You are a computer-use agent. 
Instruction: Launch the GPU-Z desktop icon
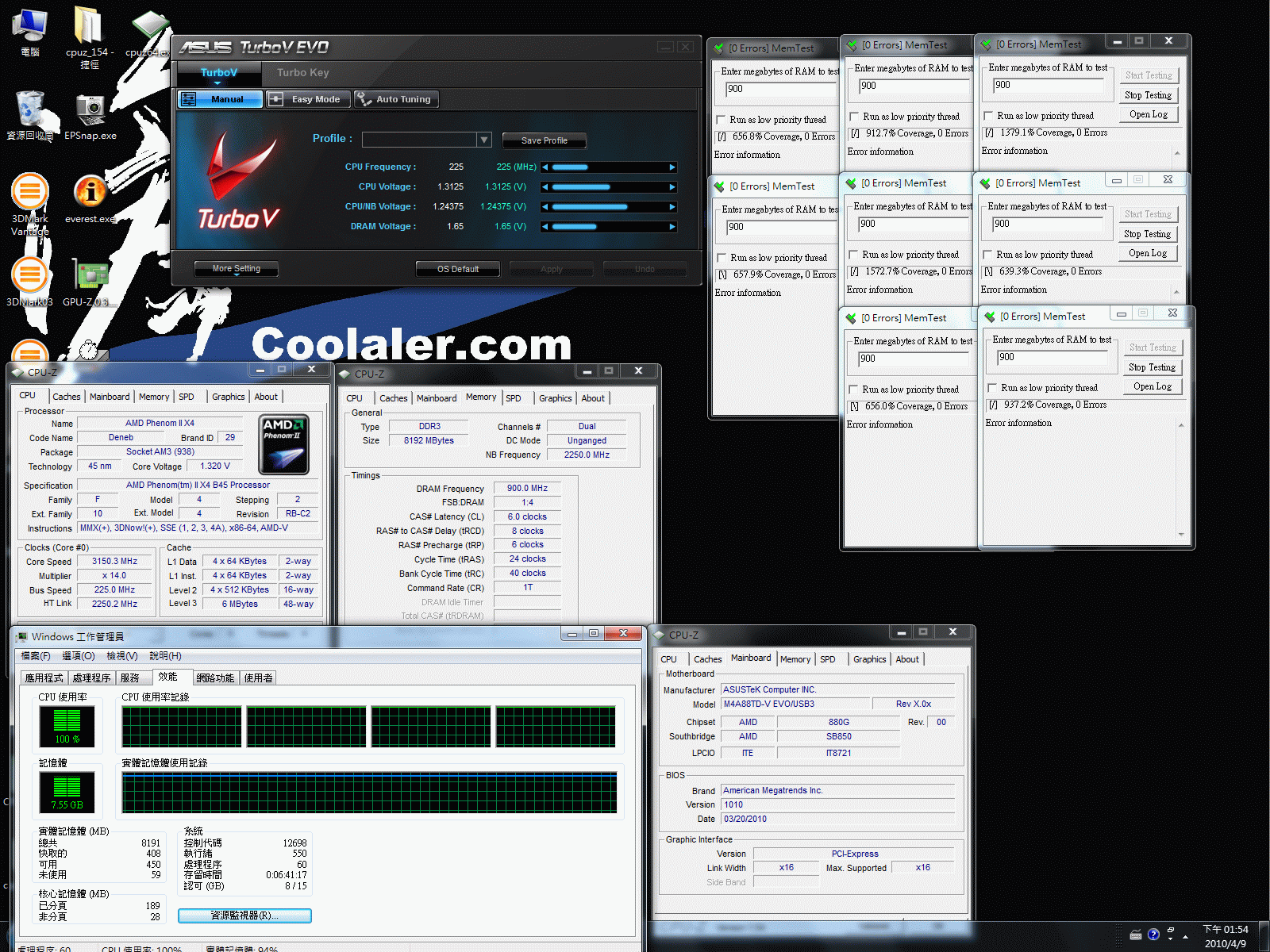(90, 282)
